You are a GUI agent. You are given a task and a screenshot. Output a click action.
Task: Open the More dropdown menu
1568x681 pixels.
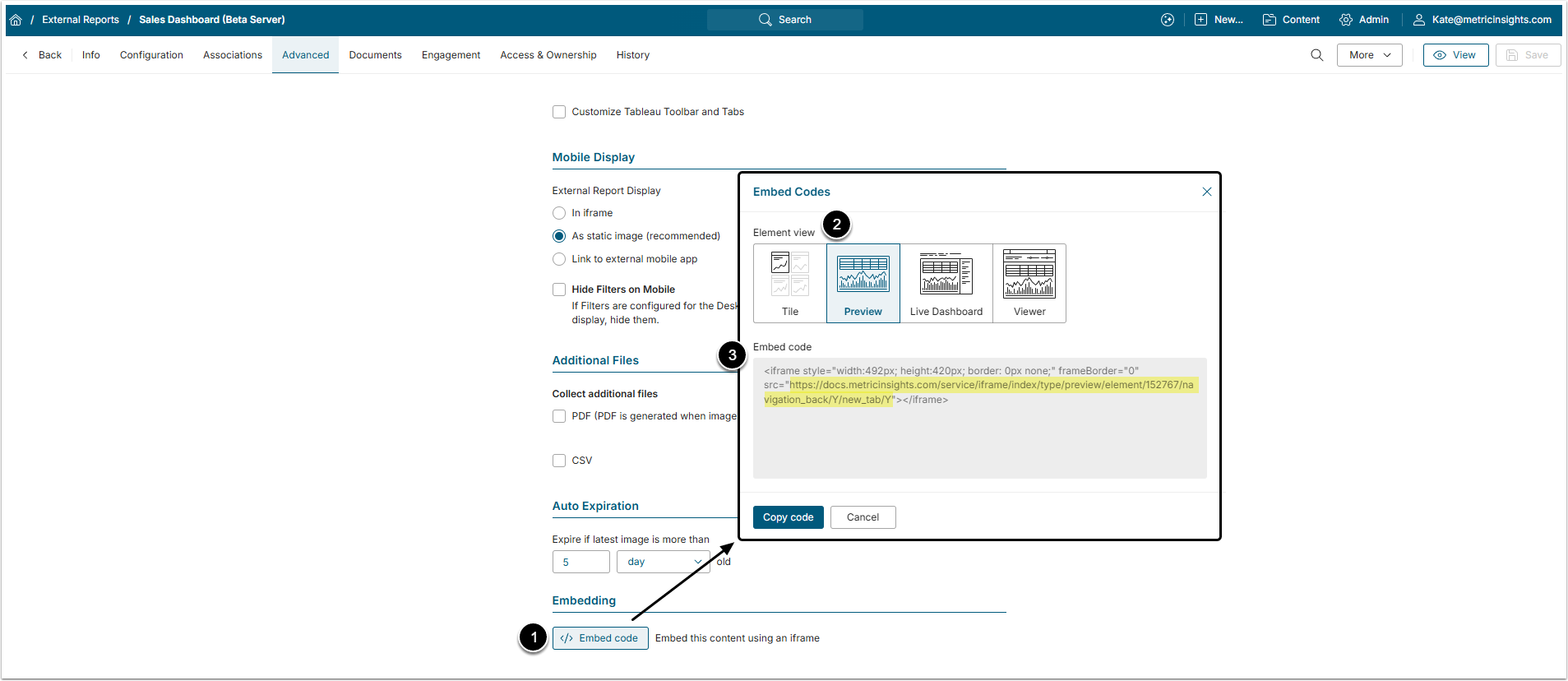coord(1370,55)
